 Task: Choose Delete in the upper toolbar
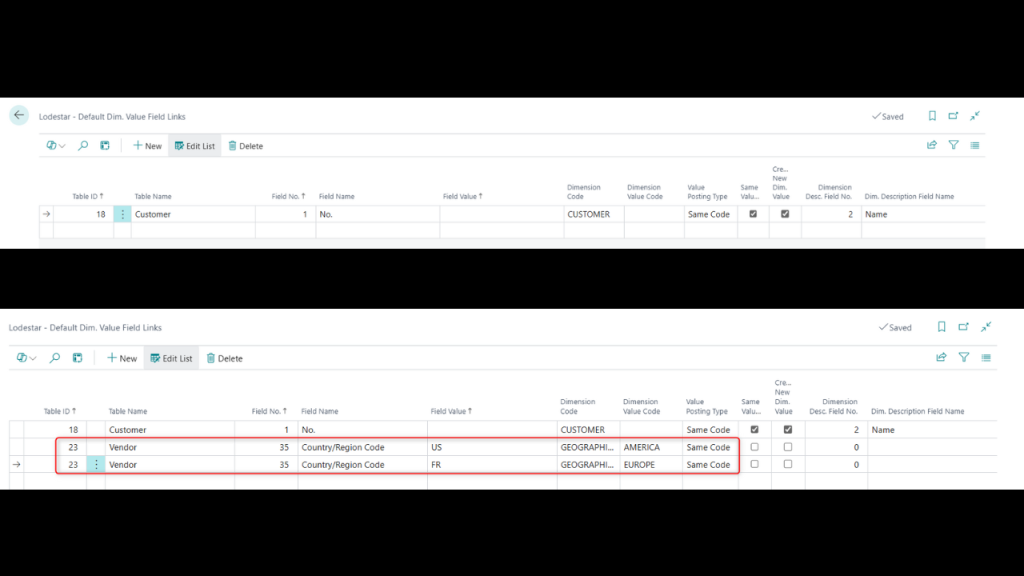tap(245, 146)
